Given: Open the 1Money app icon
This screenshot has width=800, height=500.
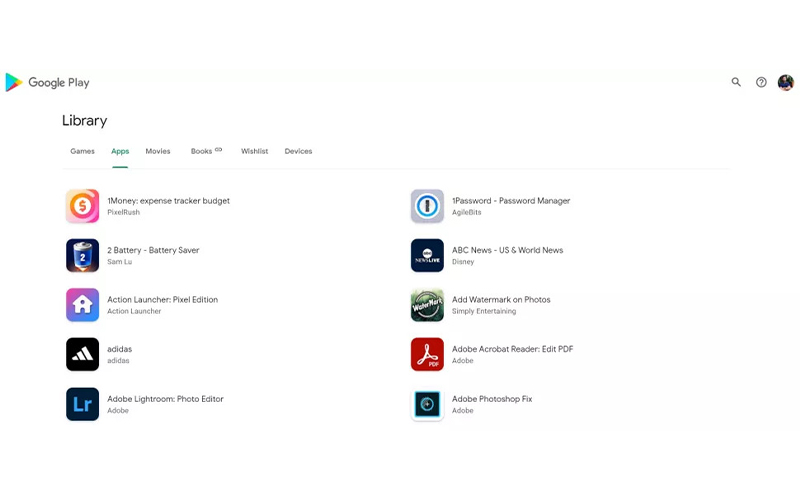Looking at the screenshot, I should click(x=82, y=206).
